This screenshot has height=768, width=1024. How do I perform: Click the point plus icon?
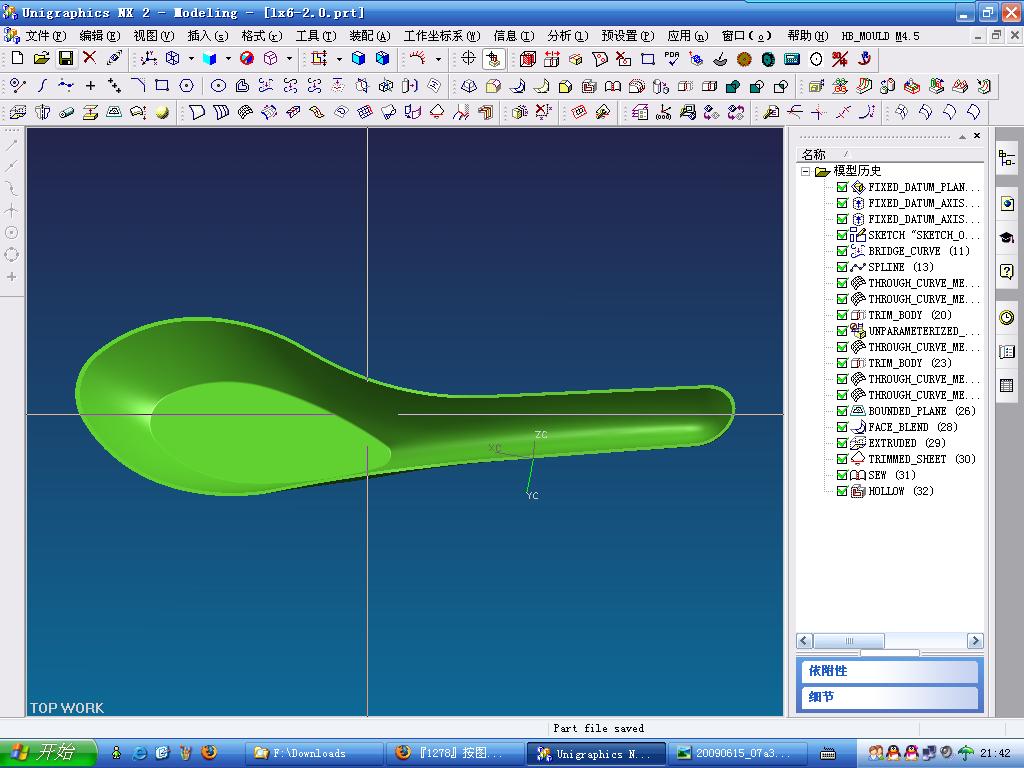[x=90, y=86]
